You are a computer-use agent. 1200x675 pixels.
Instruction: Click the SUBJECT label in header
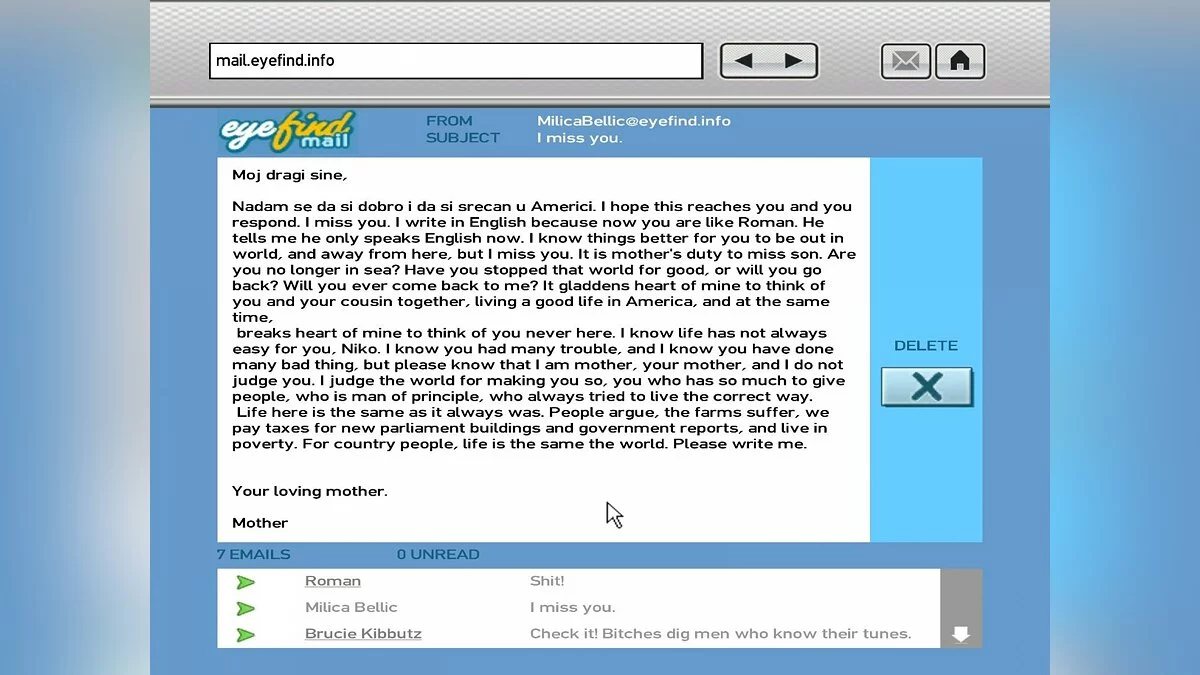(x=463, y=138)
